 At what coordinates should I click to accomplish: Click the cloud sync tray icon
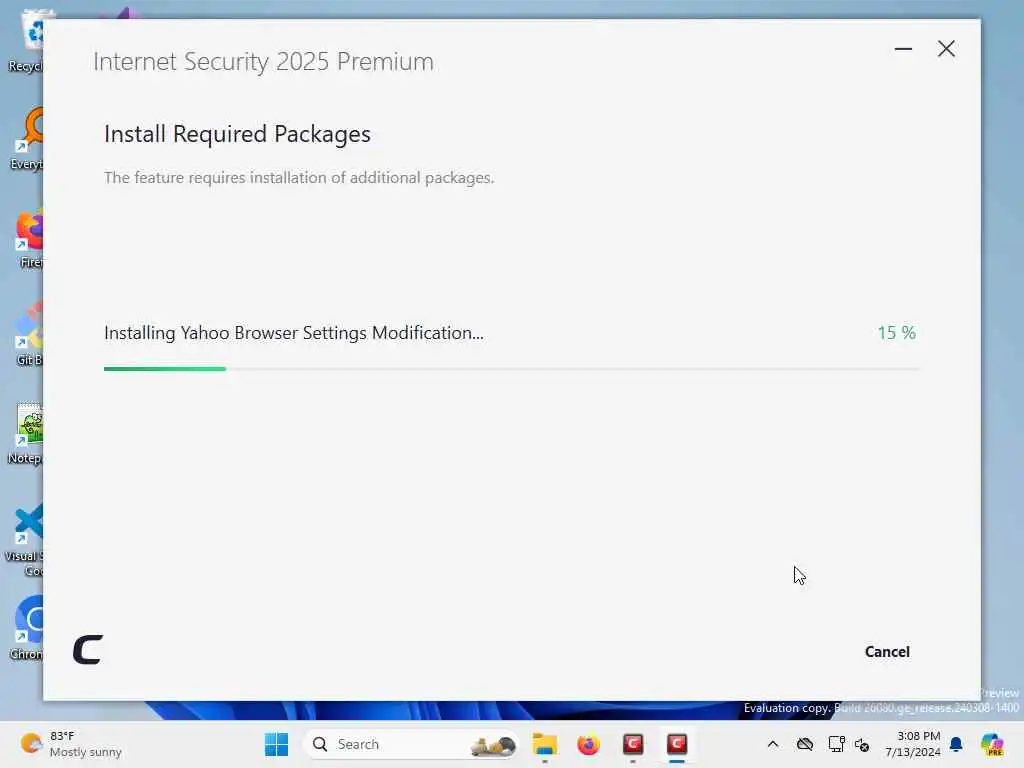coord(805,744)
